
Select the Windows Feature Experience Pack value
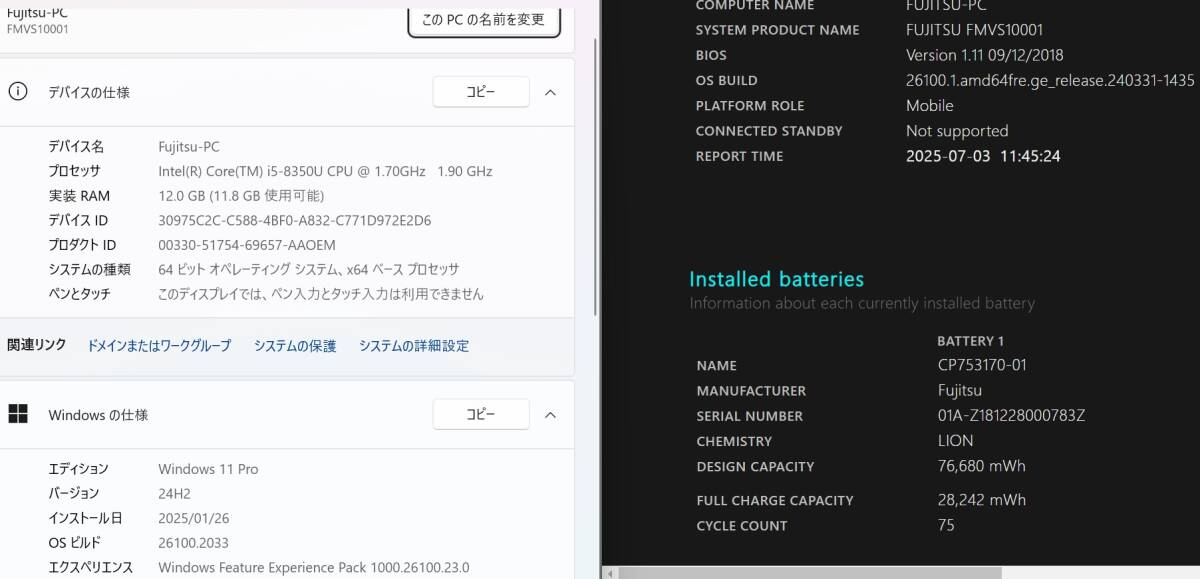click(313, 567)
